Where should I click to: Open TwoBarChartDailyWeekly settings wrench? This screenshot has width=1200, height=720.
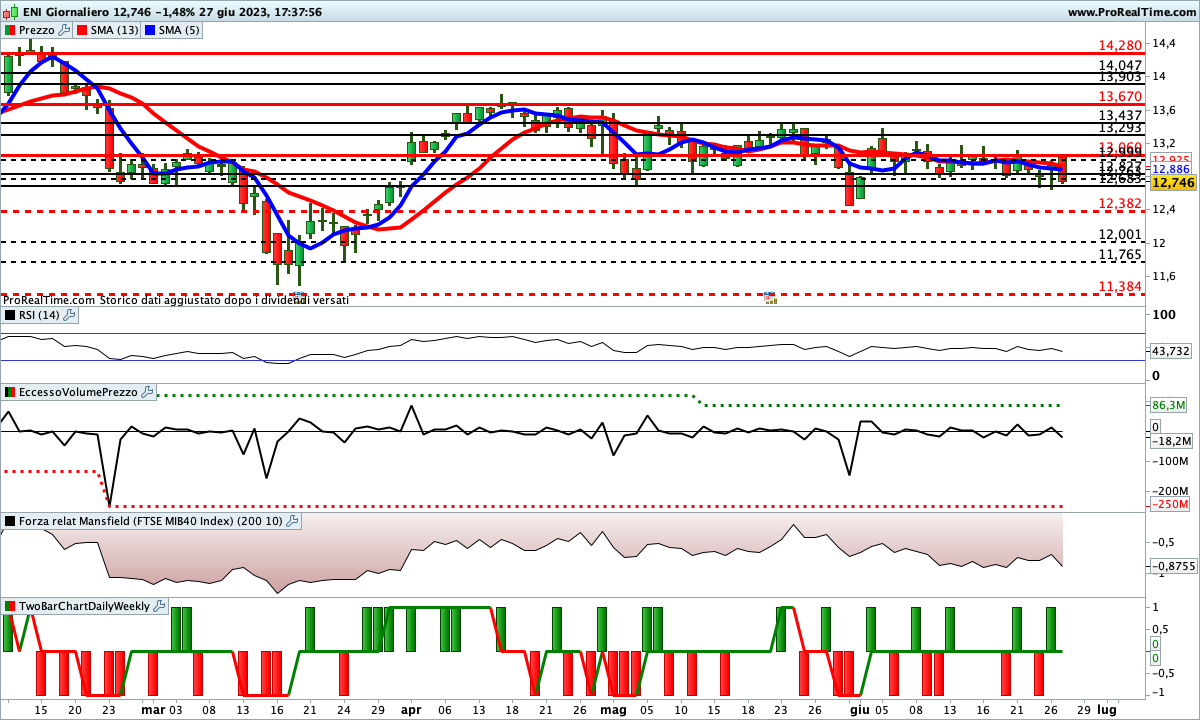coord(159,606)
